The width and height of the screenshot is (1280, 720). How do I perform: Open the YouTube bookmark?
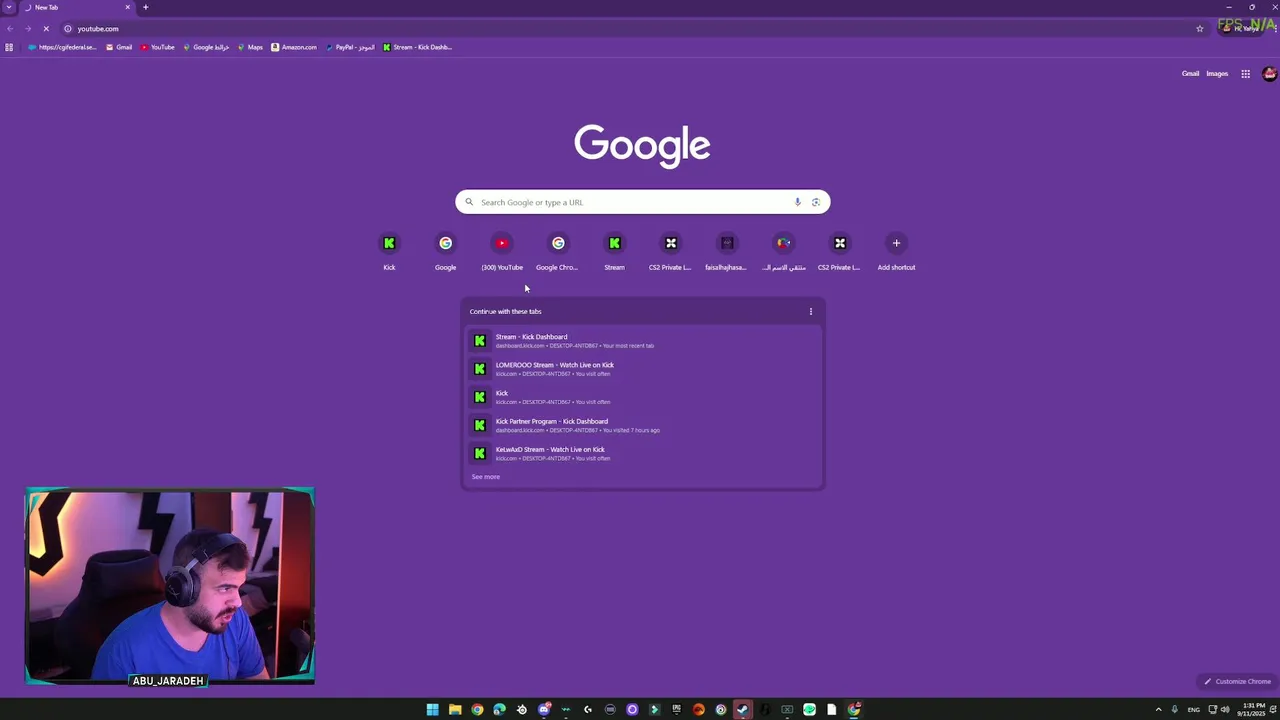tap(158, 47)
